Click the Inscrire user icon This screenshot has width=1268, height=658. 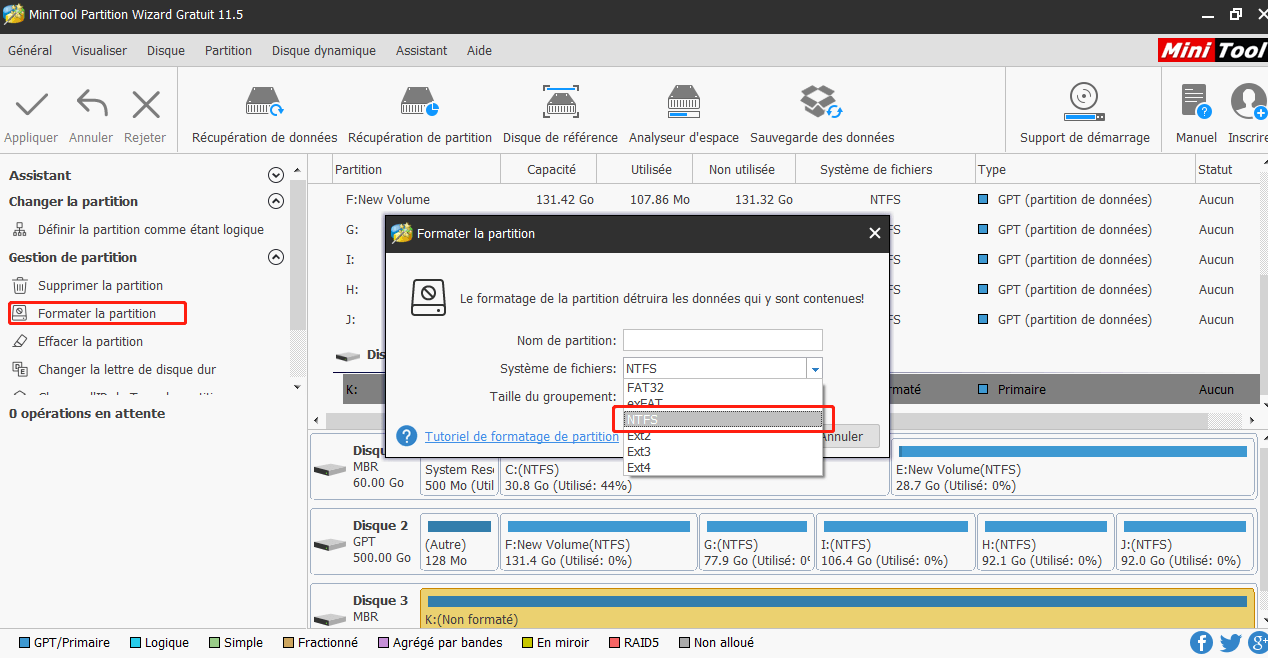[x=1249, y=102]
